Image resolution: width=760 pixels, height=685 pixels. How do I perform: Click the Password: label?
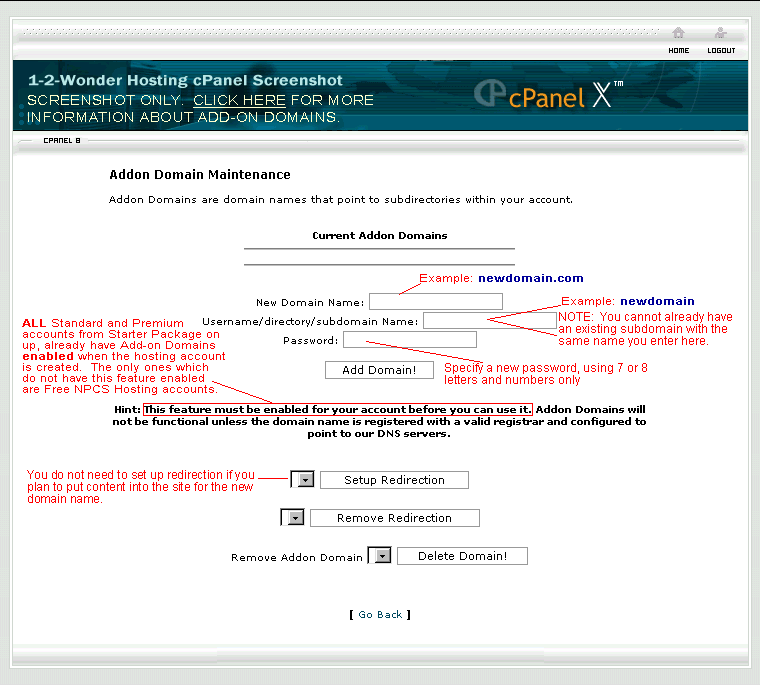(310, 341)
